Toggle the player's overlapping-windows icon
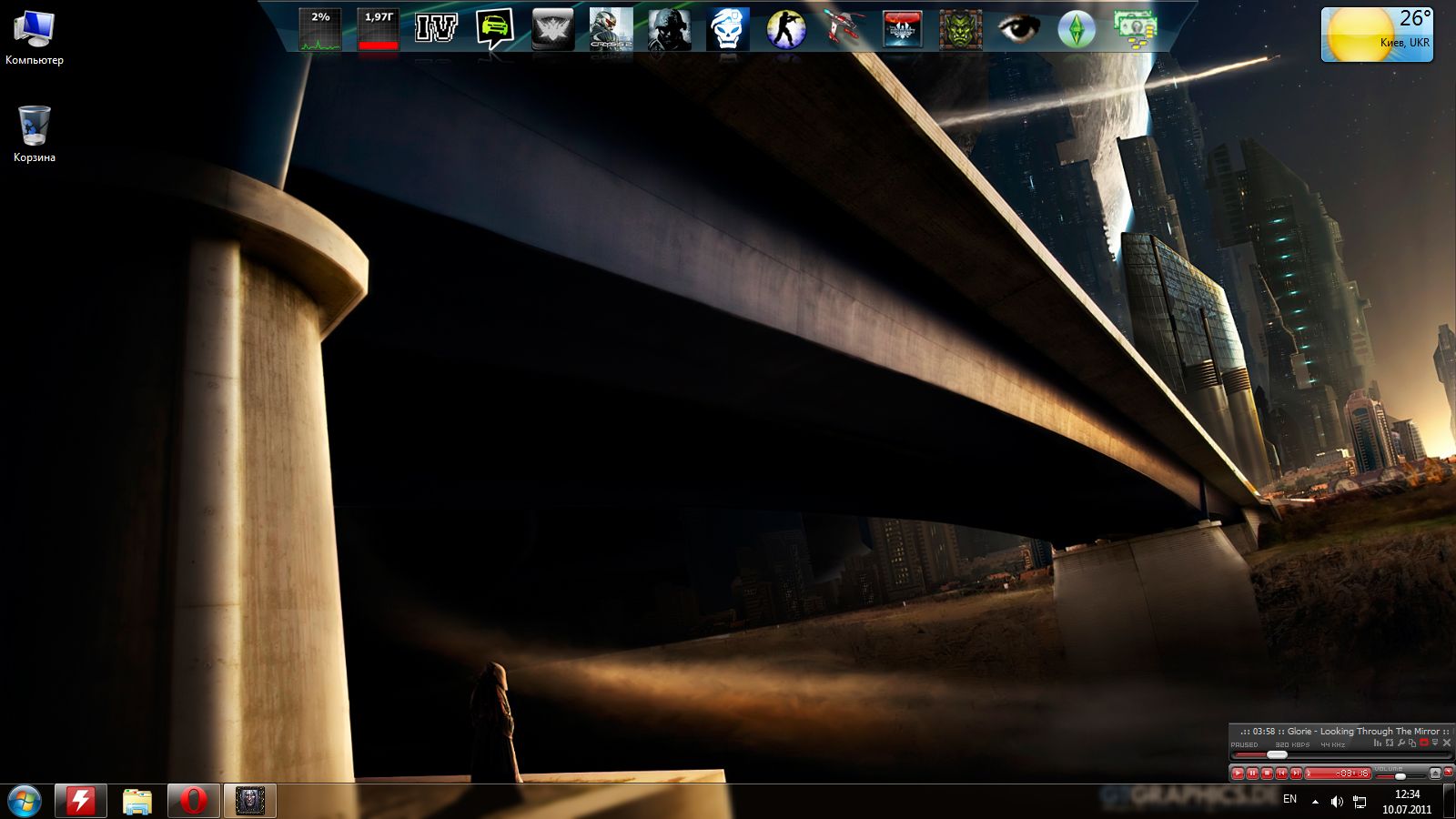The image size is (1456, 819). (1412, 743)
